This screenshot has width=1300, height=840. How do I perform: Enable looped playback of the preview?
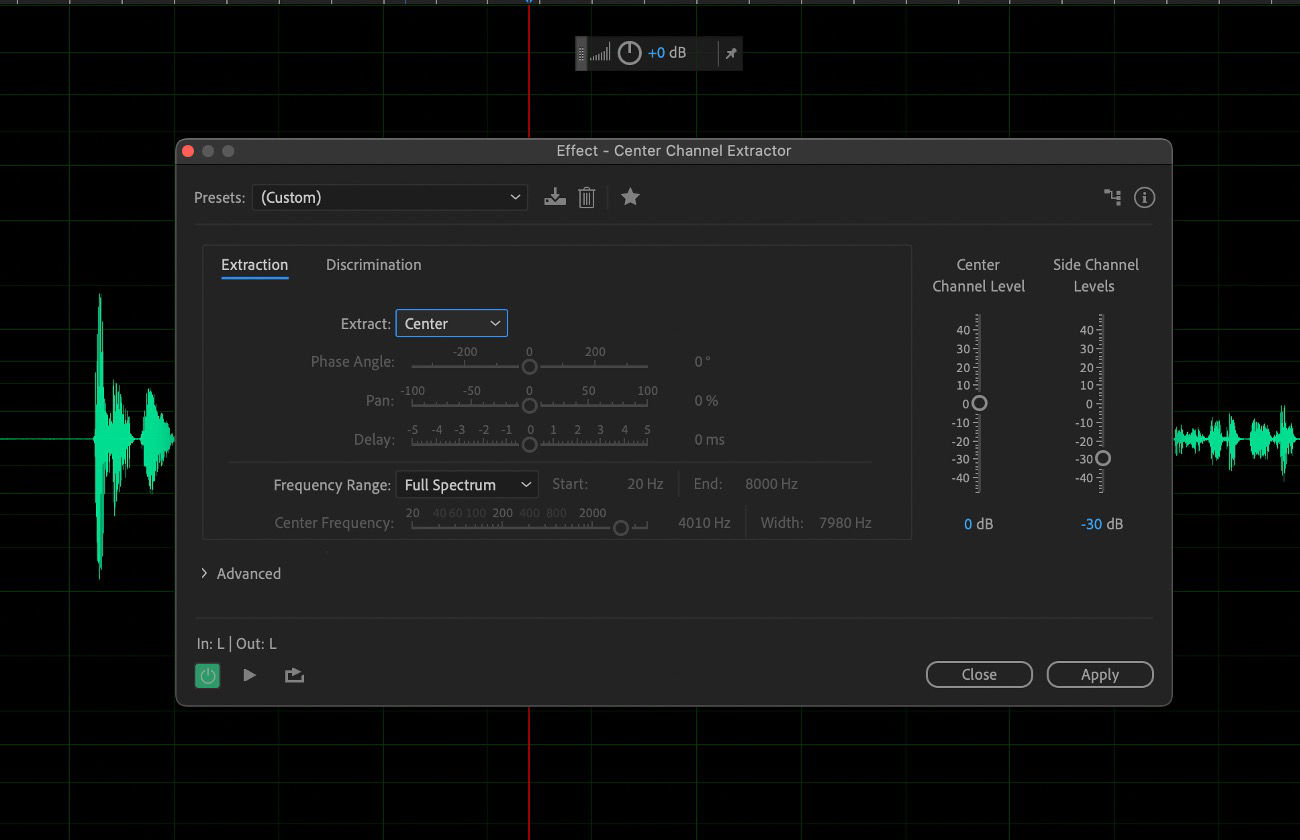tap(292, 675)
